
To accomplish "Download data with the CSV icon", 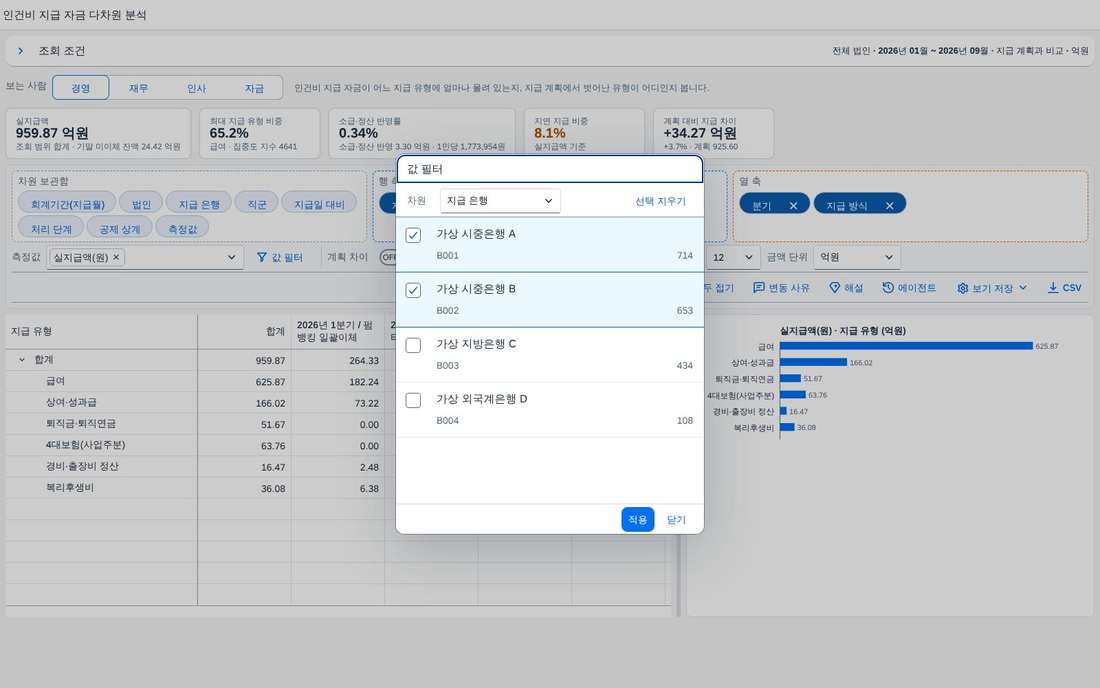I will [x=1053, y=288].
